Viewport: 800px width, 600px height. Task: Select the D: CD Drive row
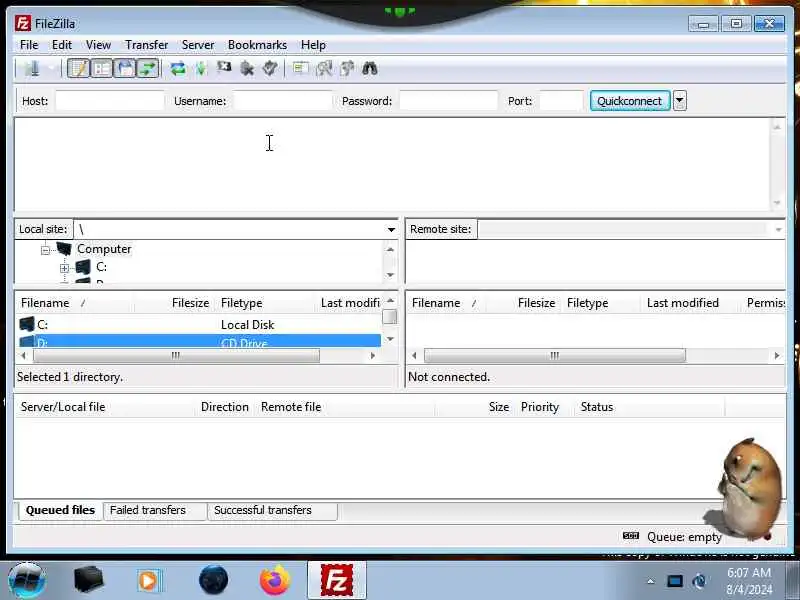[x=199, y=341]
